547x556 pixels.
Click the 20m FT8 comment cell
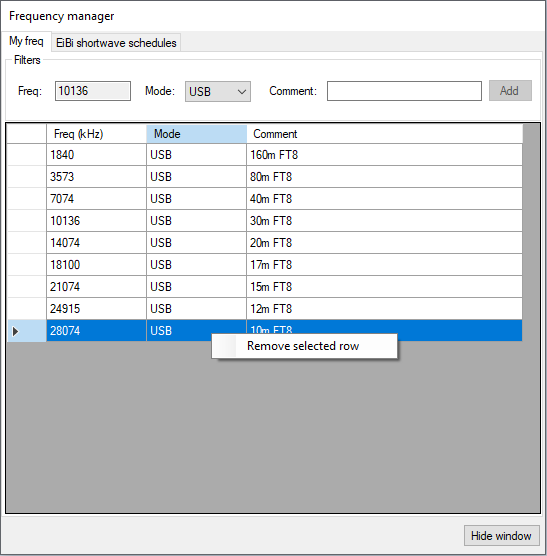click(384, 243)
